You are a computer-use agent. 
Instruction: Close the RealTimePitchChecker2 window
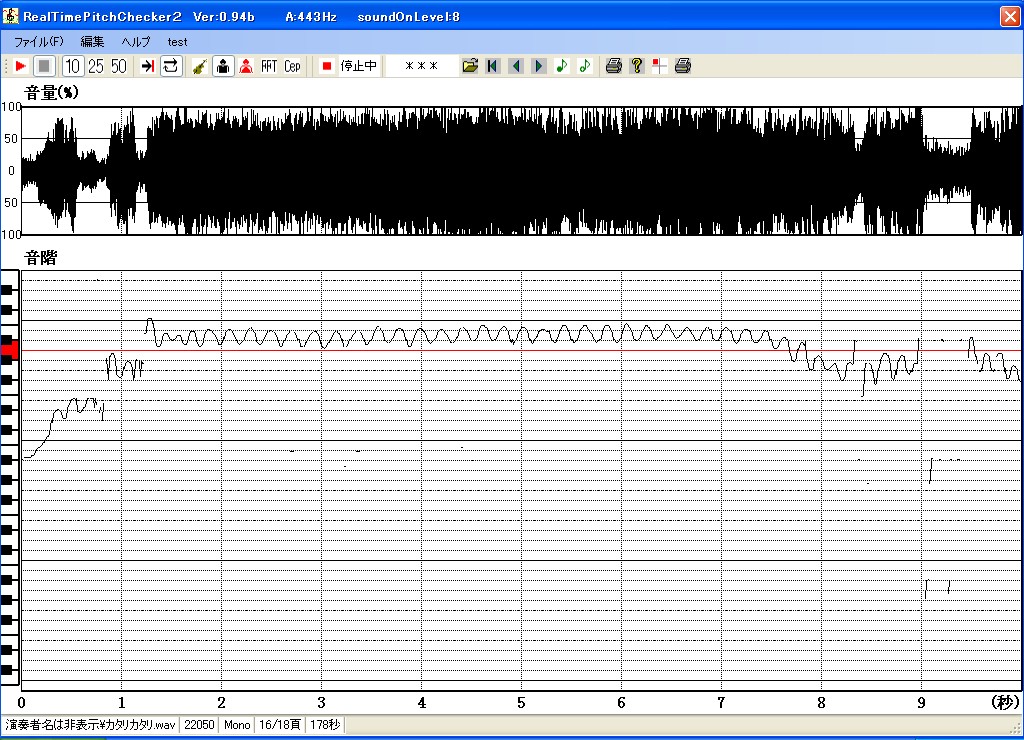pos(1010,16)
